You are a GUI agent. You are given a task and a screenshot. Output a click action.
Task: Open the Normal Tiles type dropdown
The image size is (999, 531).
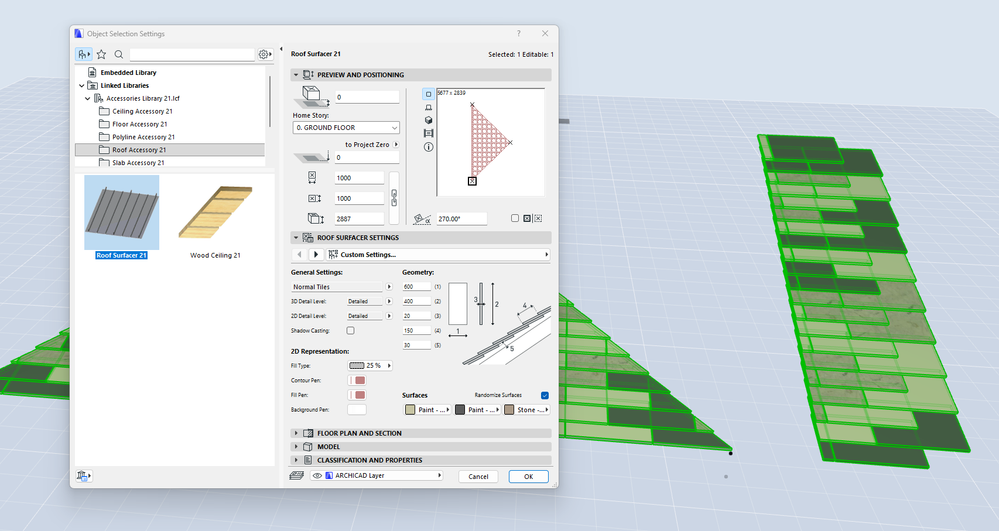[389, 287]
